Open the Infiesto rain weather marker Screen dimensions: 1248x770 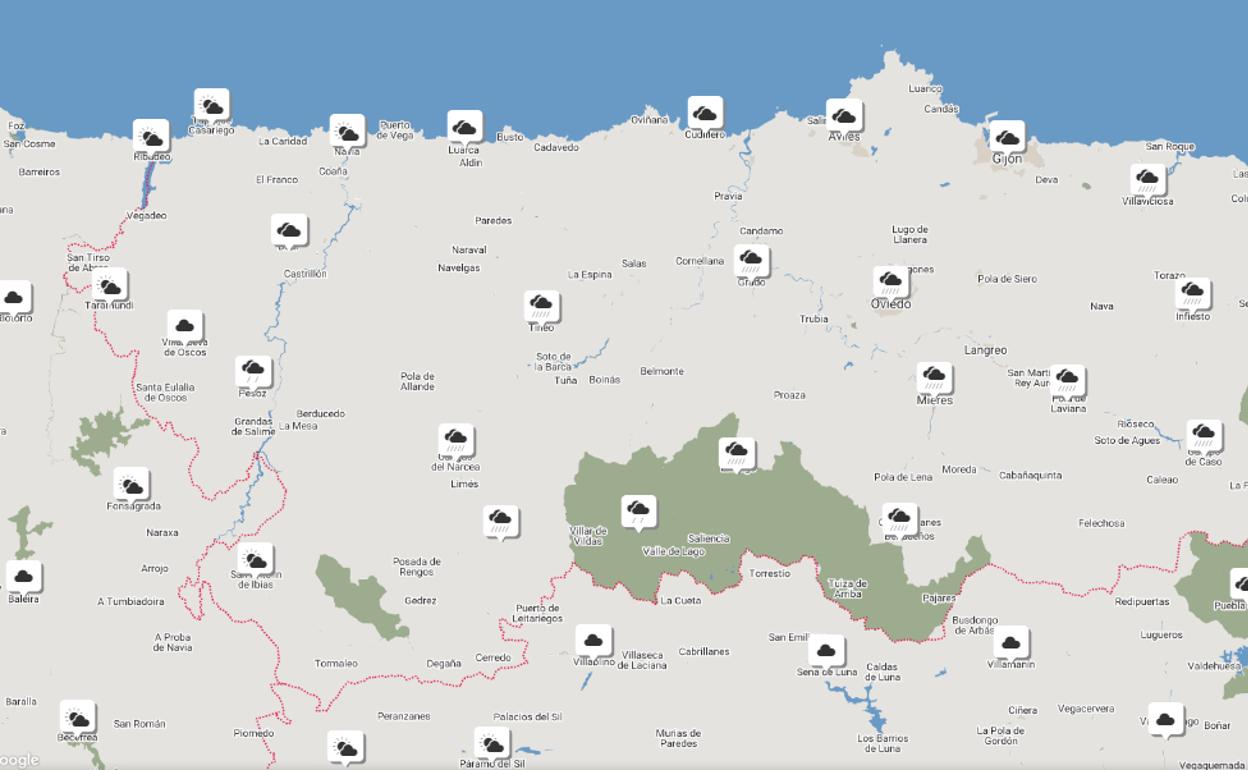(x=1192, y=294)
